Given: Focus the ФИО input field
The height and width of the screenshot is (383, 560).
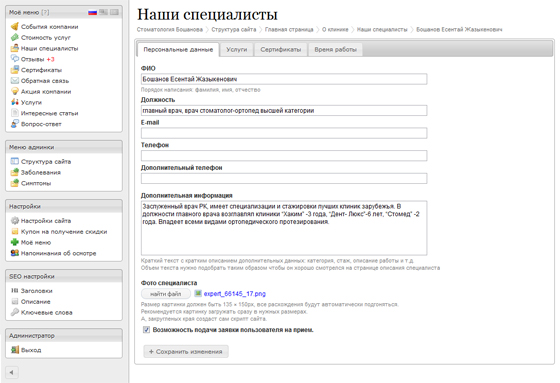Looking at the screenshot, I should tap(284, 79).
